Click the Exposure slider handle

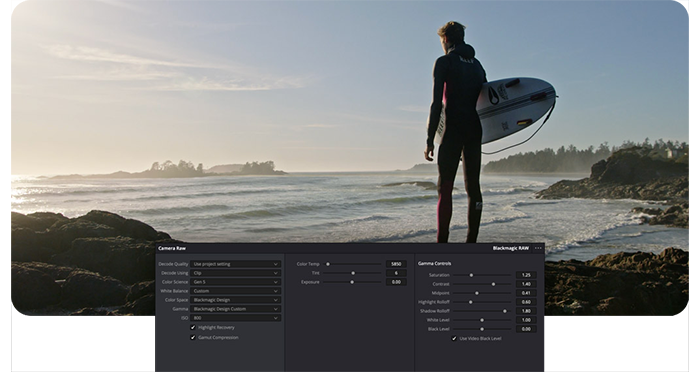352,282
